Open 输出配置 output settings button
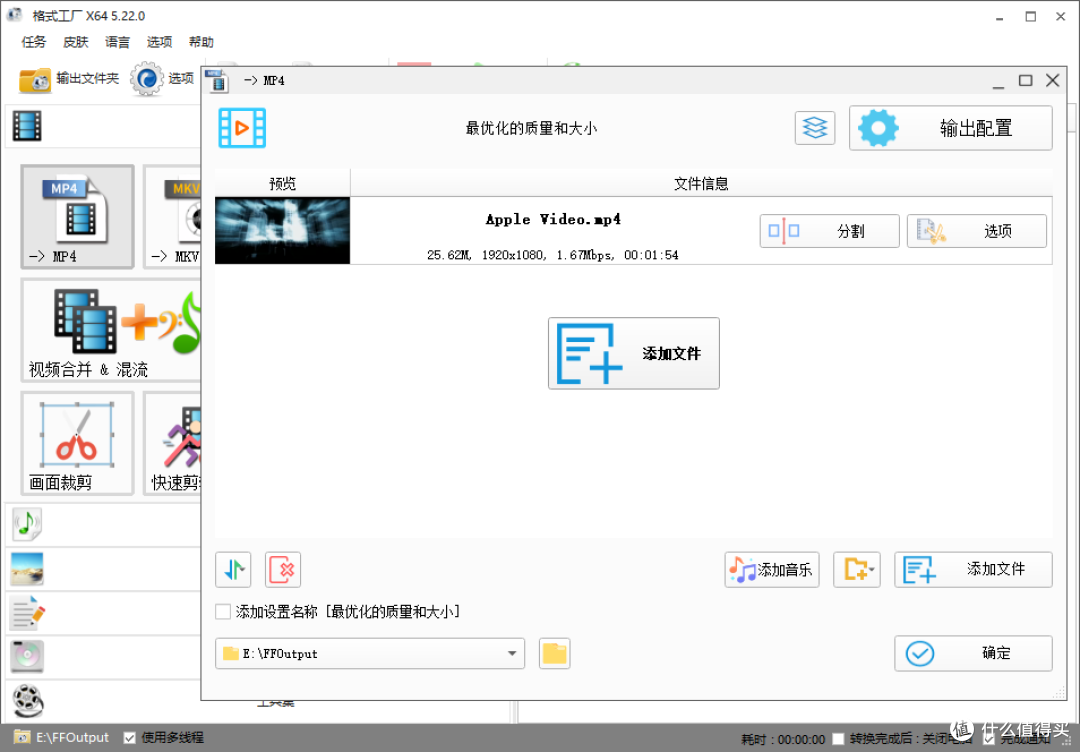 pos(951,128)
